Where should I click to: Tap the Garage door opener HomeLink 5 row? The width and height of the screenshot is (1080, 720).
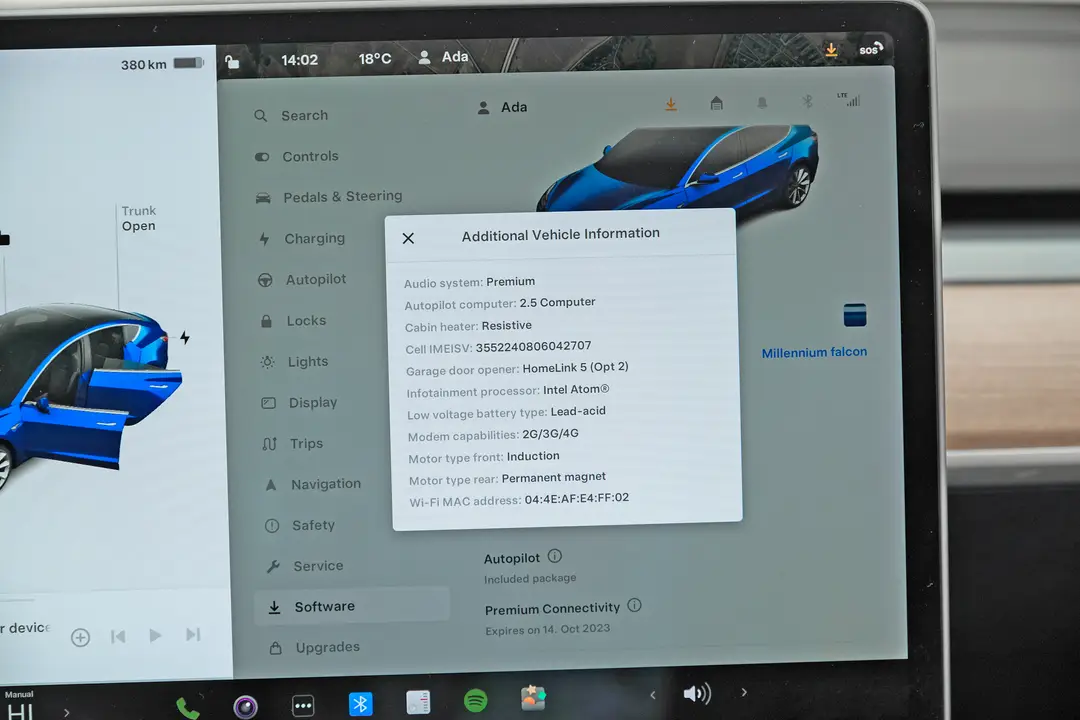517,369
